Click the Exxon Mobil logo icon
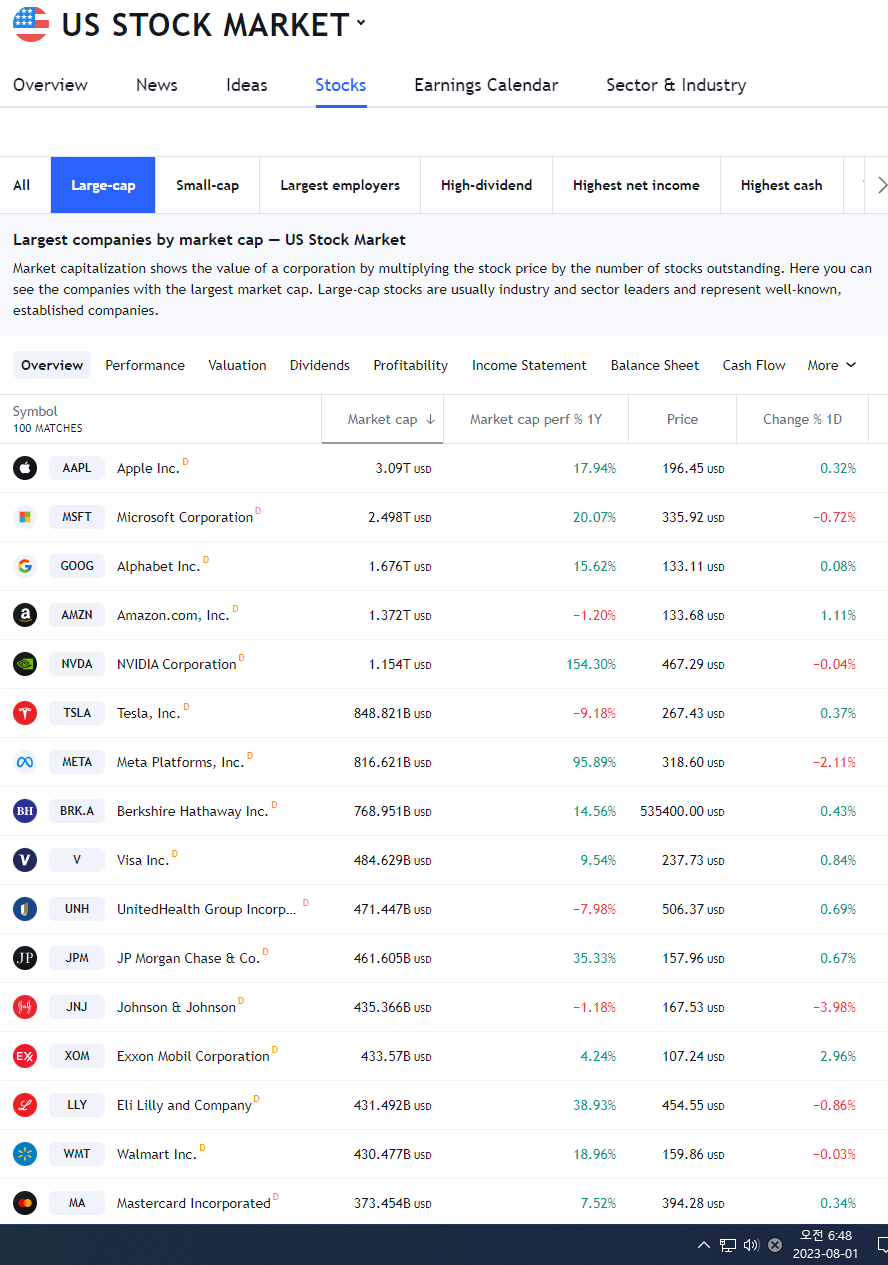888x1265 pixels. (x=25, y=1056)
